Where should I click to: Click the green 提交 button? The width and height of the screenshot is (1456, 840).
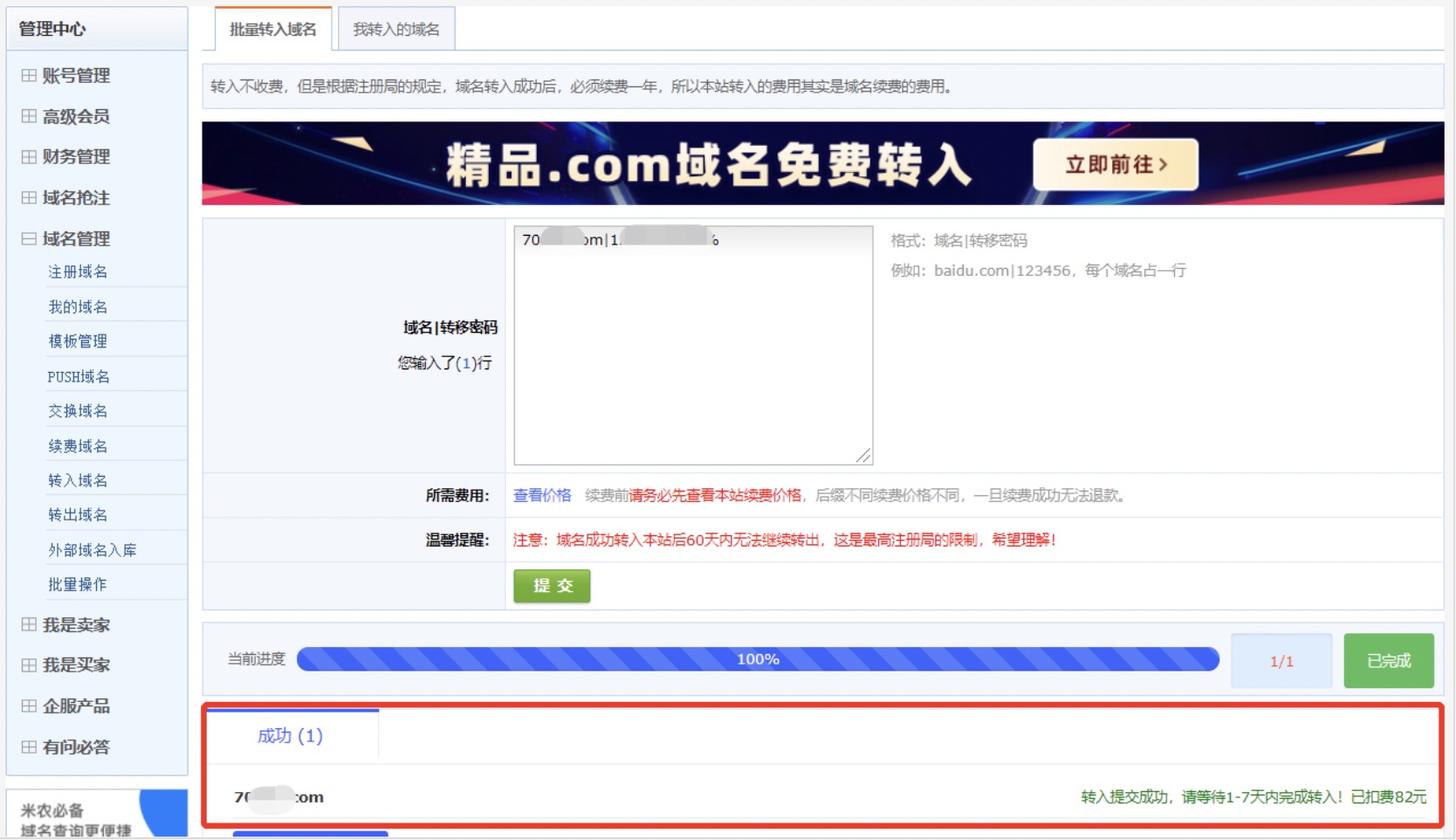click(x=552, y=586)
